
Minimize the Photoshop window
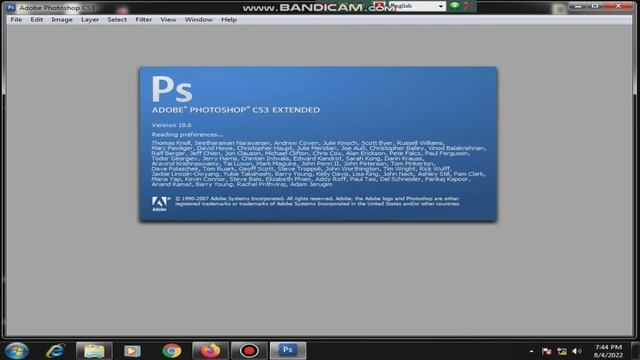pos(578,6)
